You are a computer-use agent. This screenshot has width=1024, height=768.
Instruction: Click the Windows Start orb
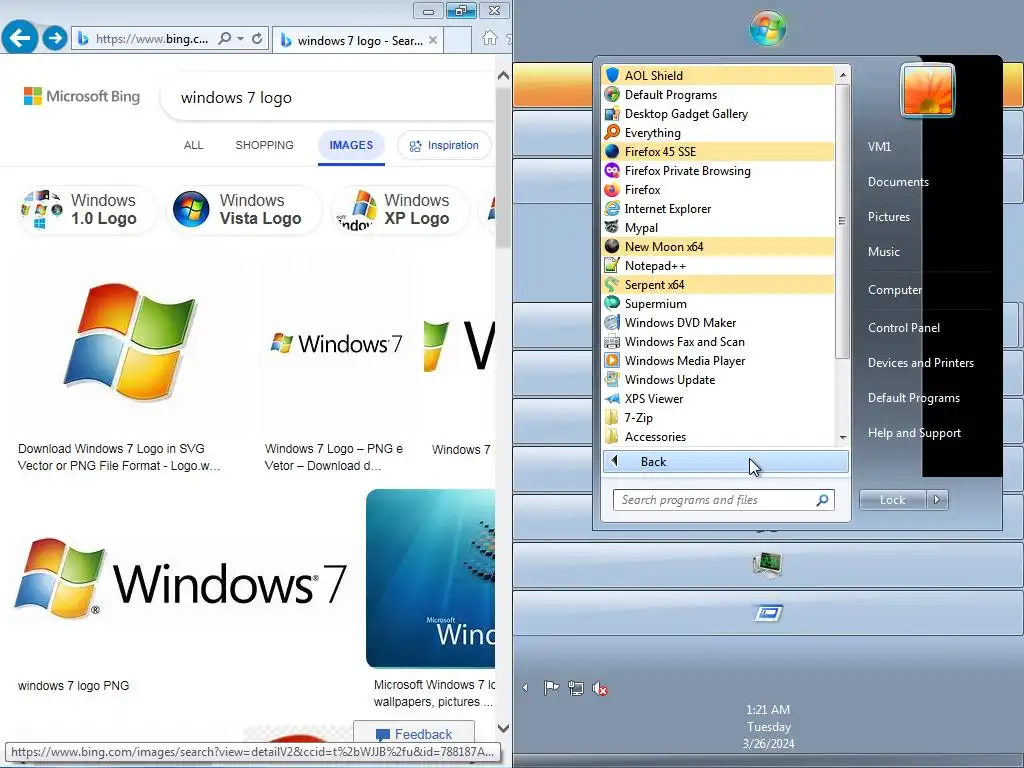click(767, 28)
